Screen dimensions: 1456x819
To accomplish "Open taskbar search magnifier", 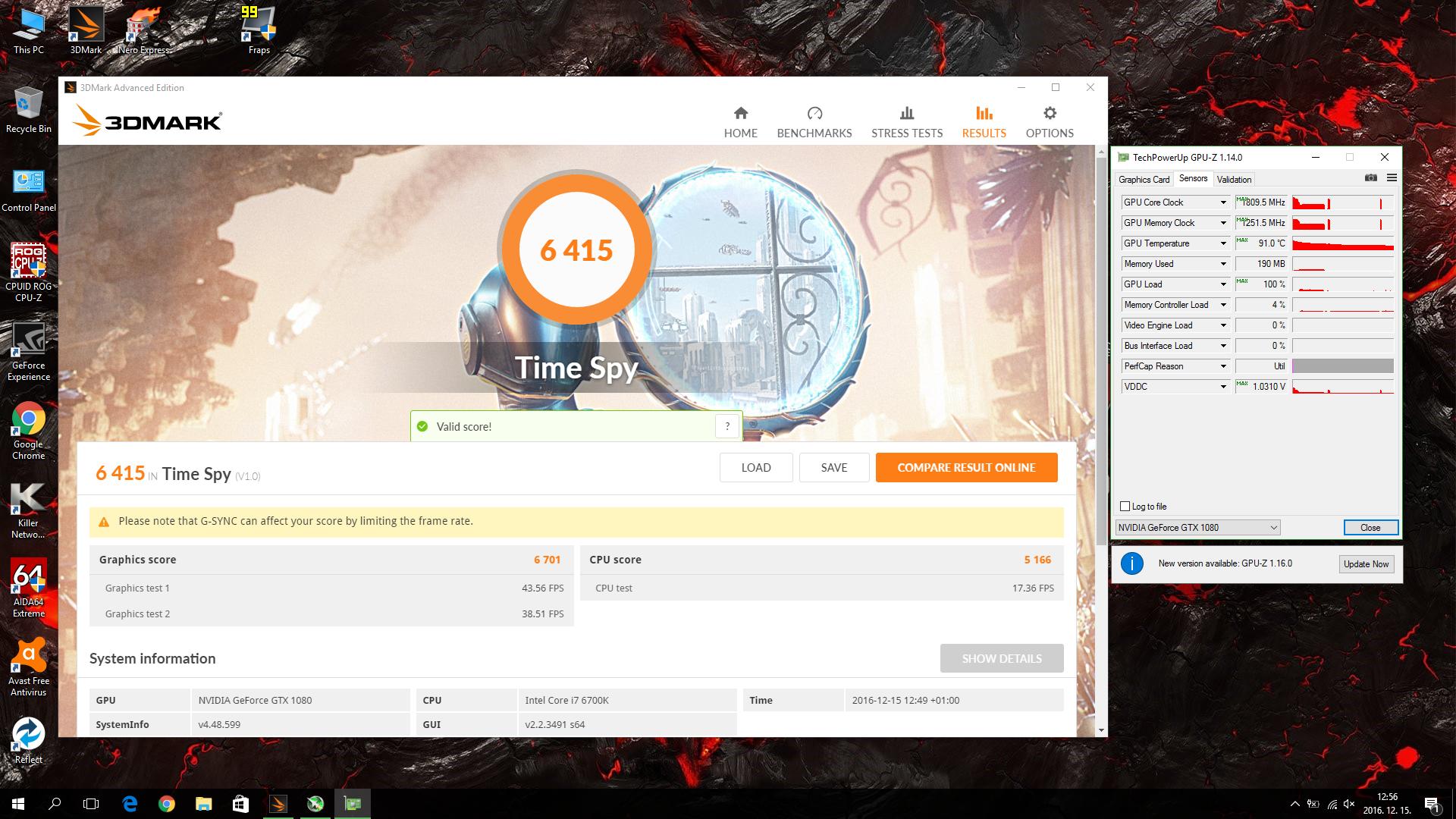I will pos(55,804).
